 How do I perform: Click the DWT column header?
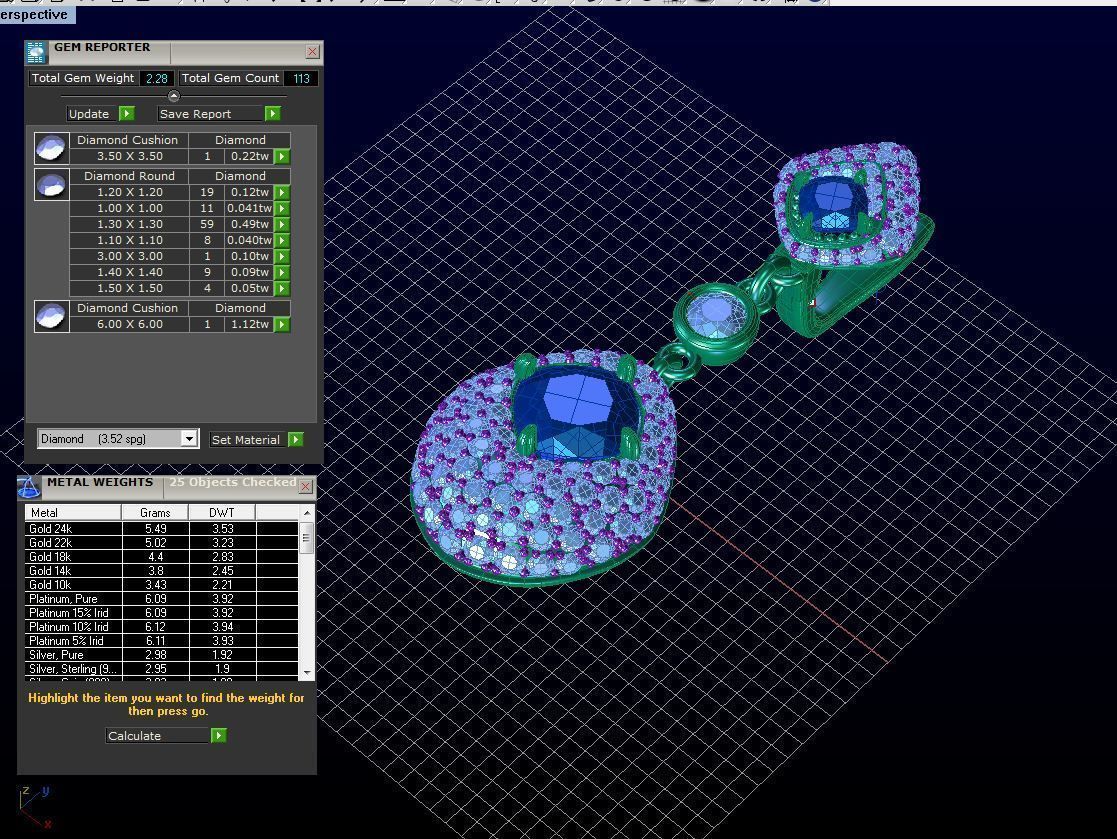(222, 513)
